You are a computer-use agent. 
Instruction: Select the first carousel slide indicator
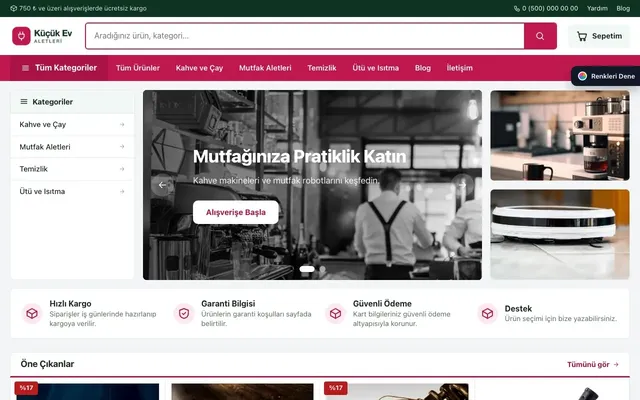307,269
